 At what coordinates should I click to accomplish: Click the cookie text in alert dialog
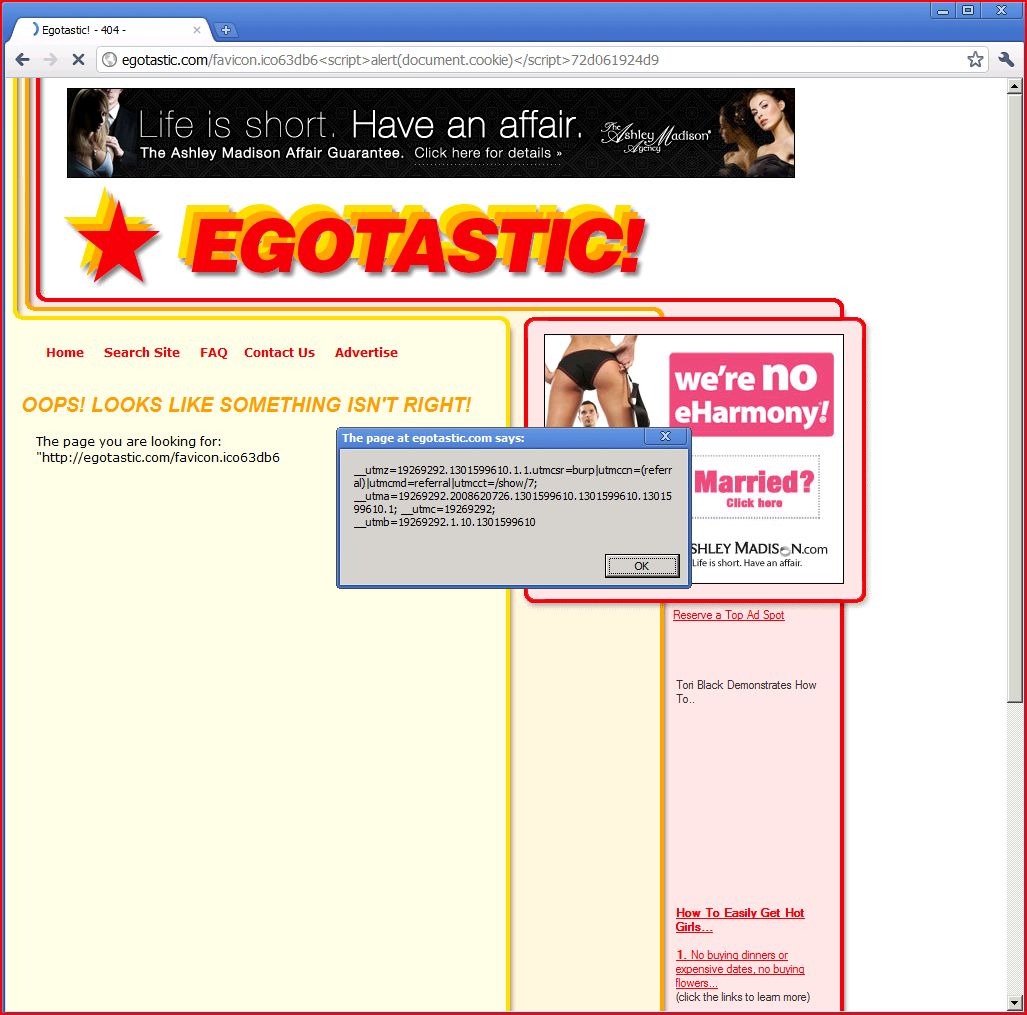[x=513, y=496]
